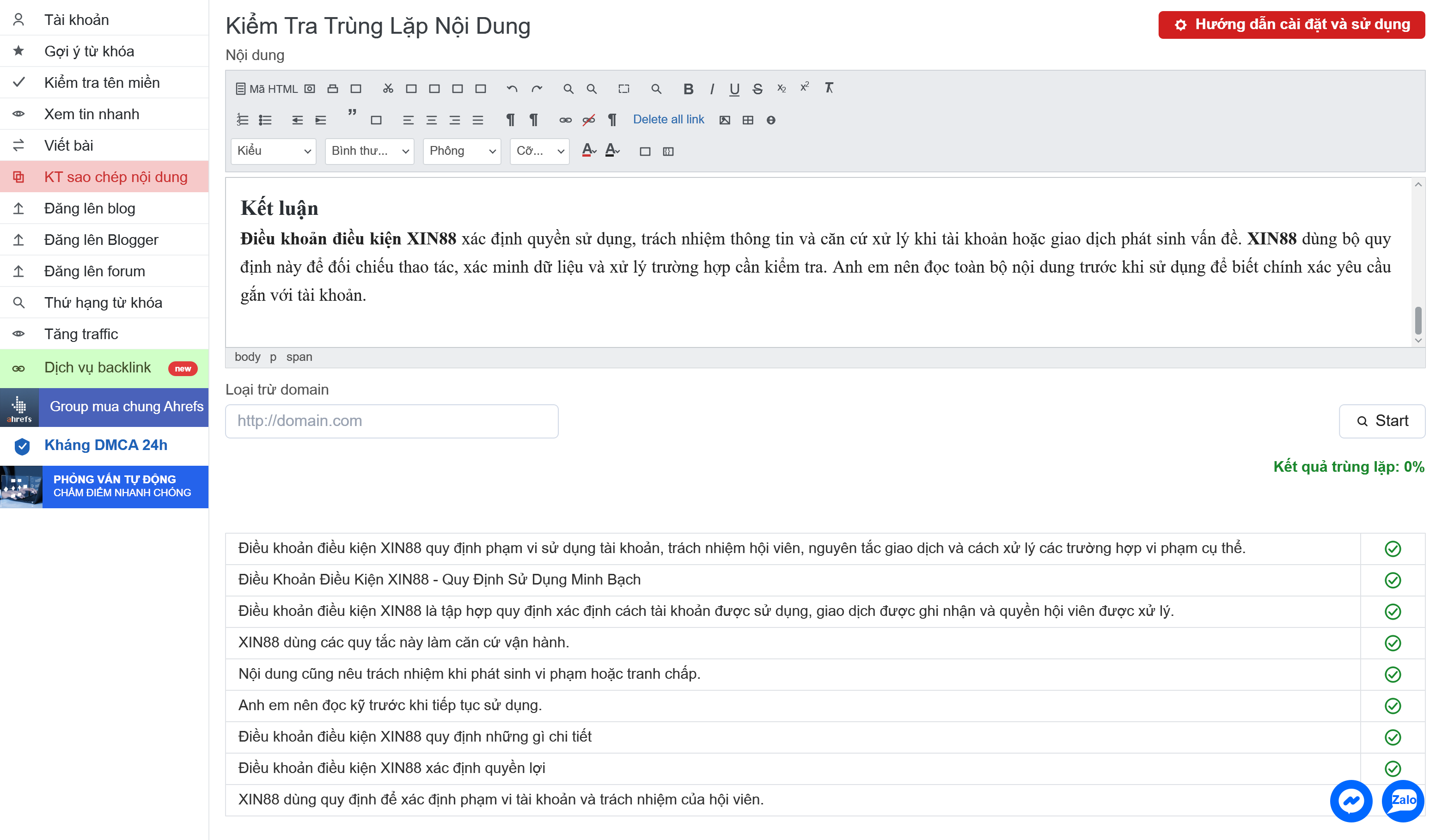Go to Gợi ý từ khóa
This screenshot has width=1442, height=840.
pyautogui.click(x=104, y=51)
